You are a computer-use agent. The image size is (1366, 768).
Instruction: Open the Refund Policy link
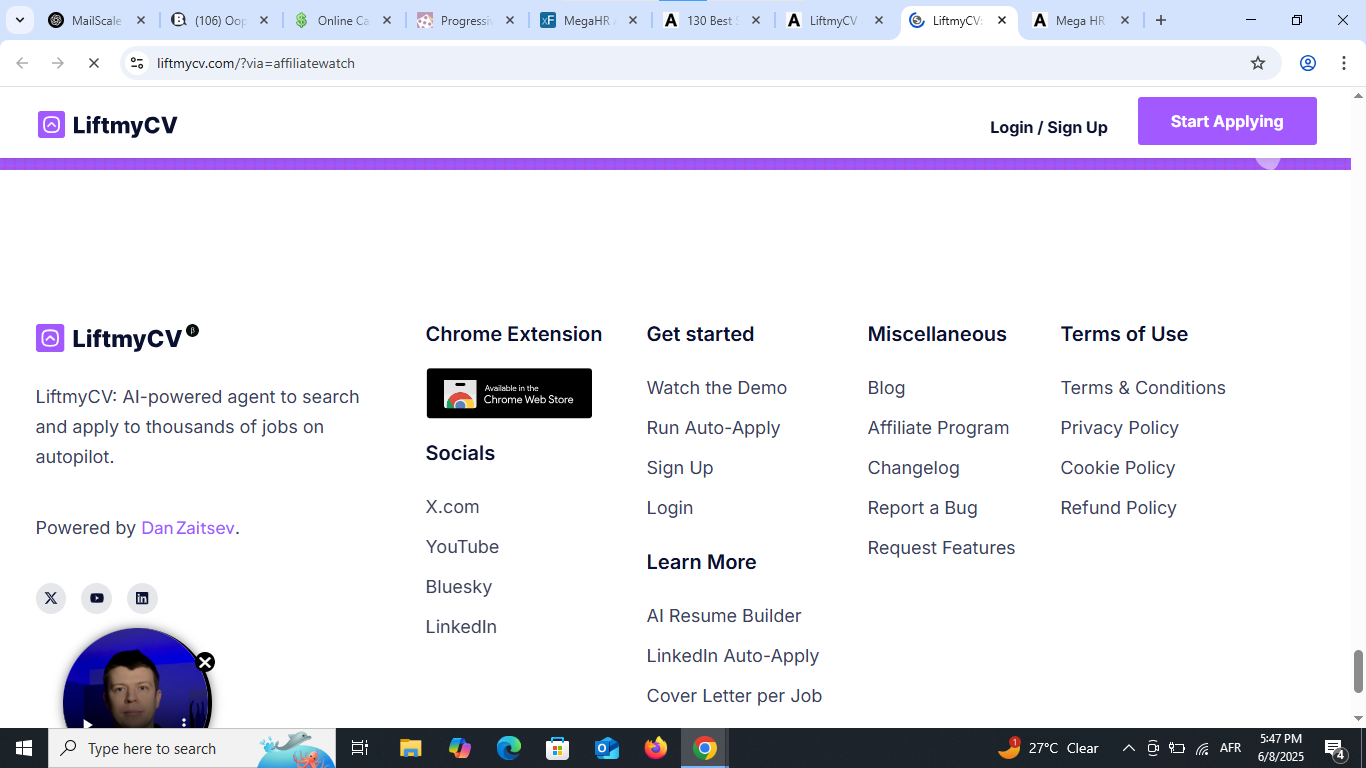click(x=1118, y=508)
